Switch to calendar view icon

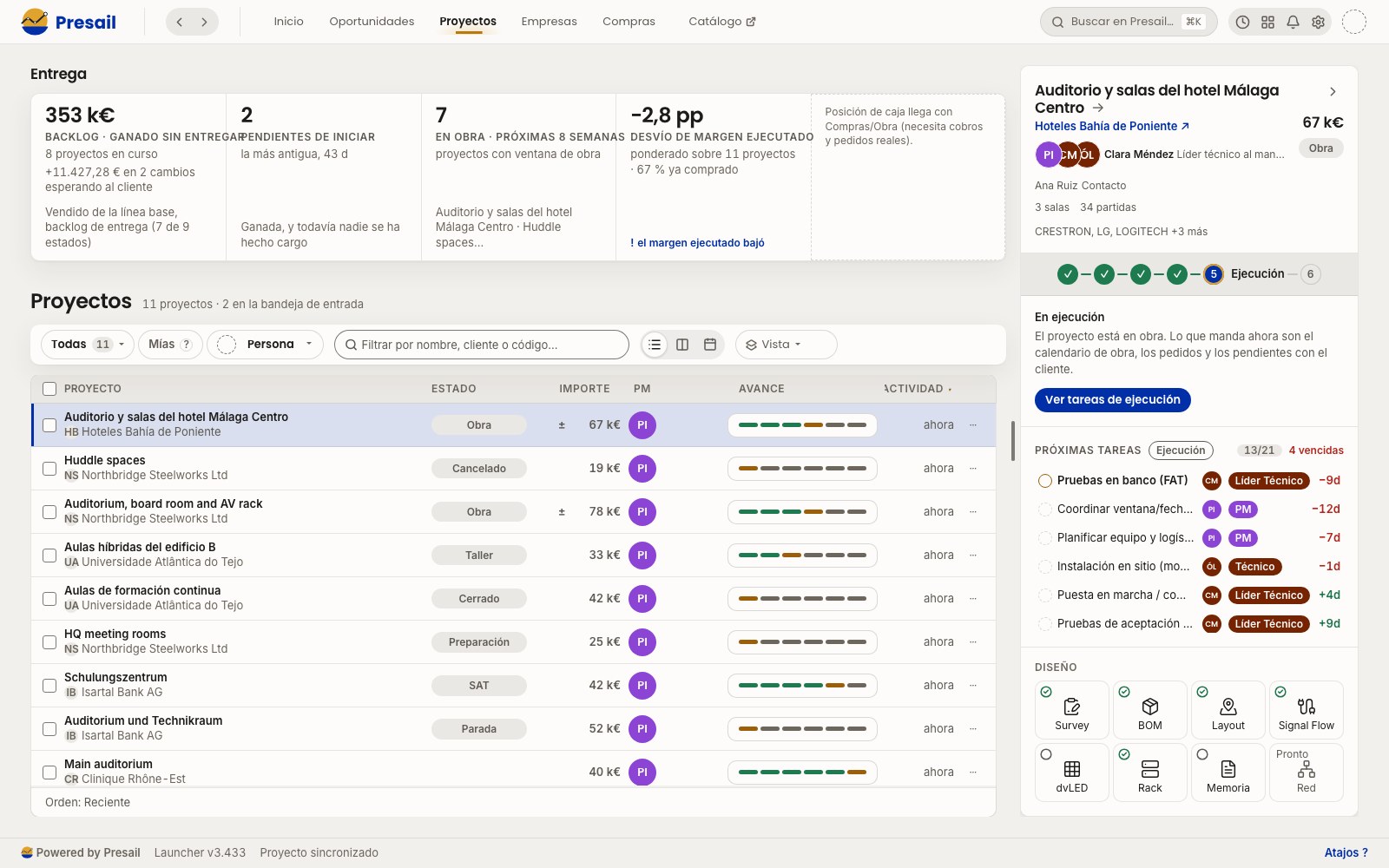pos(709,345)
